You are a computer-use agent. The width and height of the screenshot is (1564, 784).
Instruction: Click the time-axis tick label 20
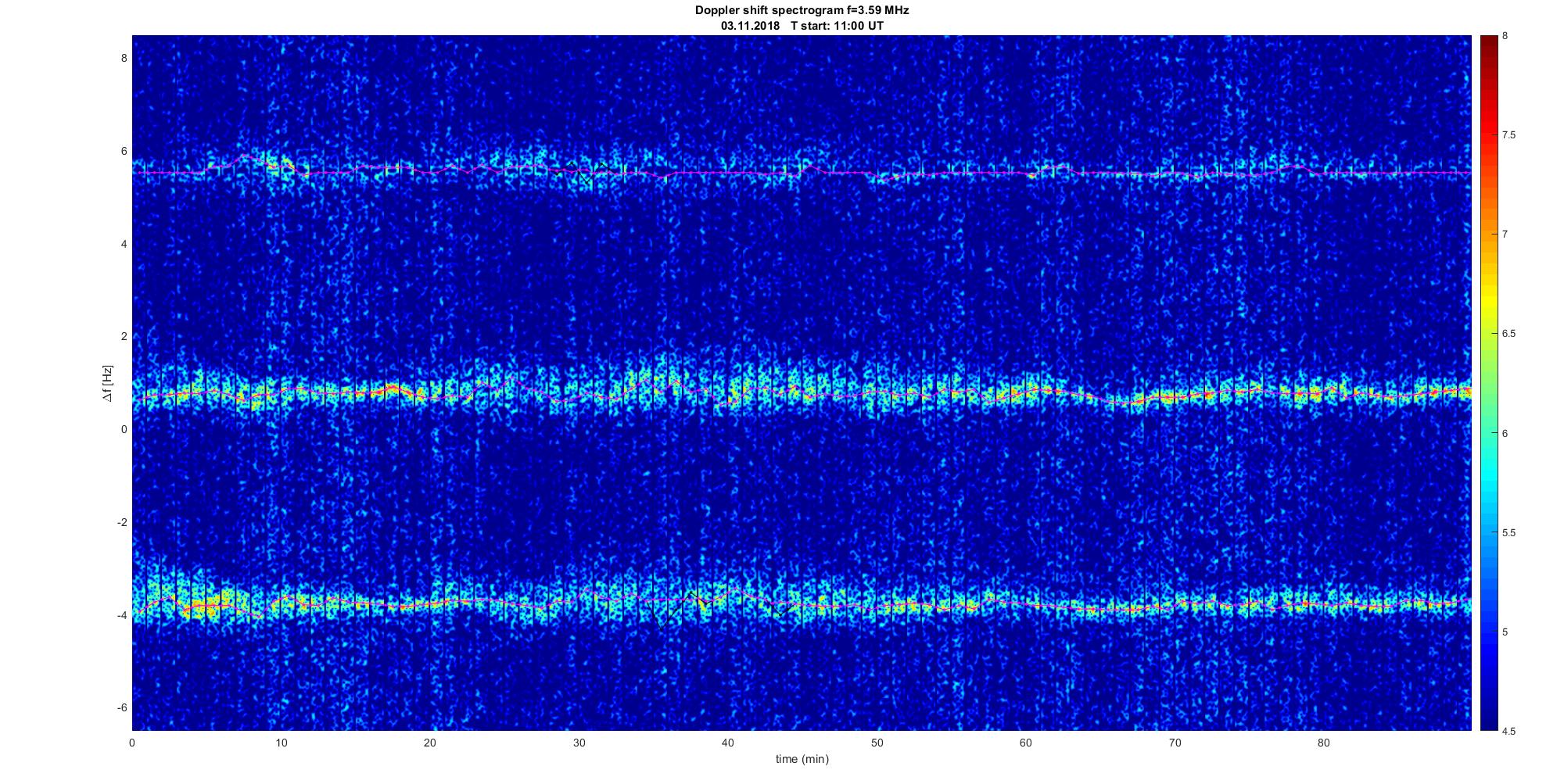(x=430, y=743)
